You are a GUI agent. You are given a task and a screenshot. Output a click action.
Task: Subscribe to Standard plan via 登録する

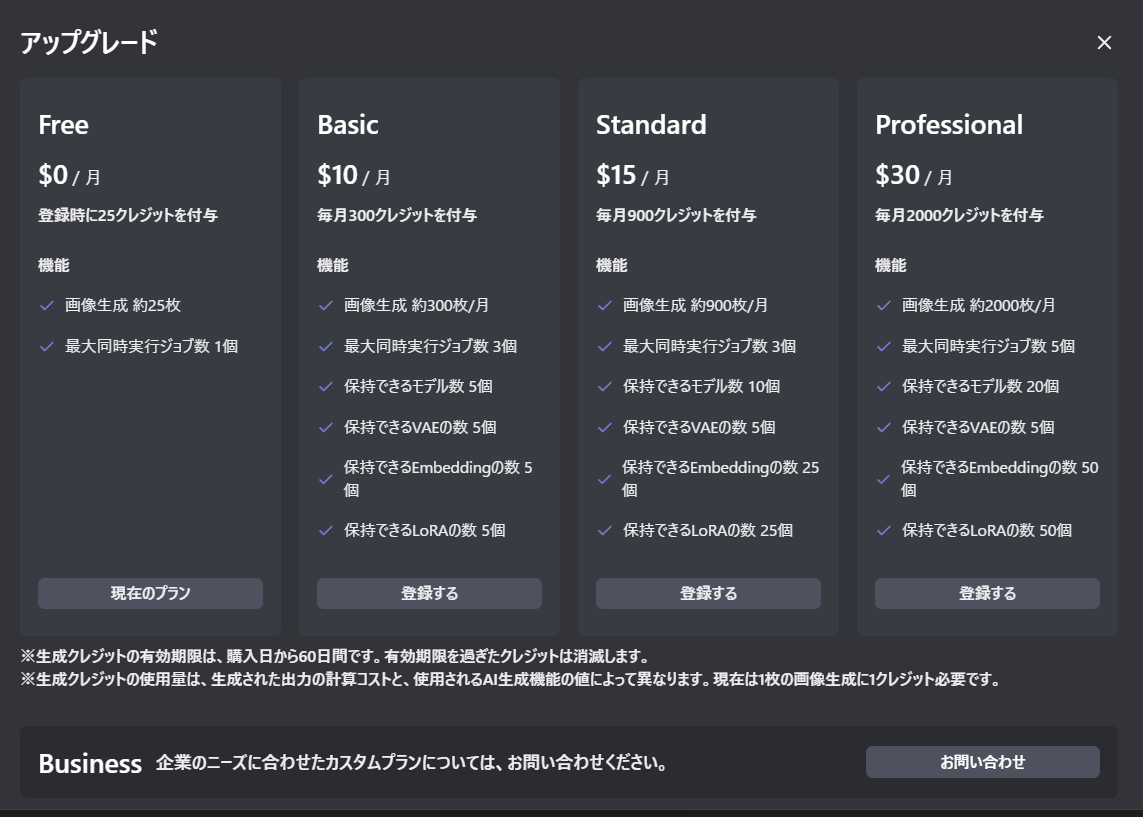point(708,593)
